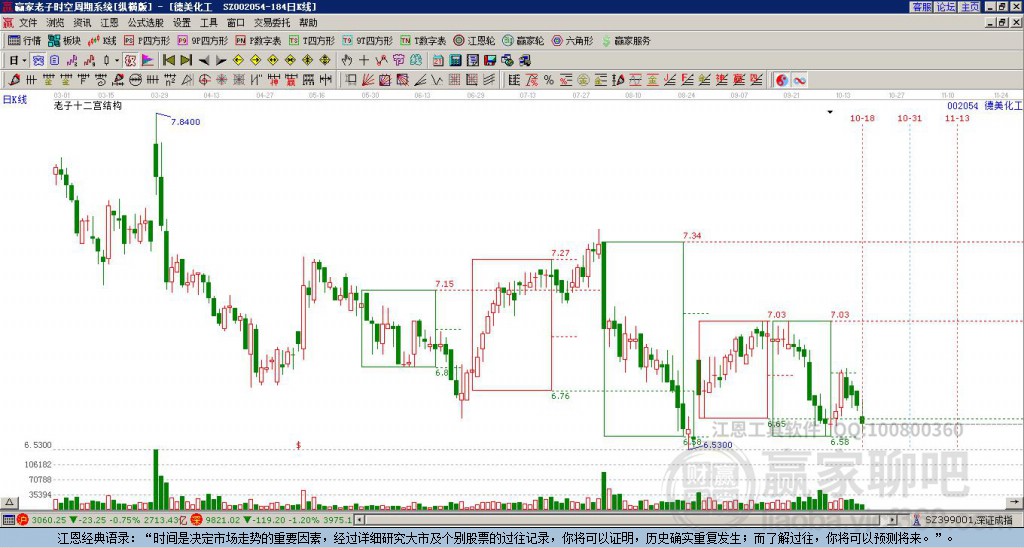This screenshot has height=548, width=1024.
Task: Click the first yellow diamond arrow icon
Action: (238, 60)
